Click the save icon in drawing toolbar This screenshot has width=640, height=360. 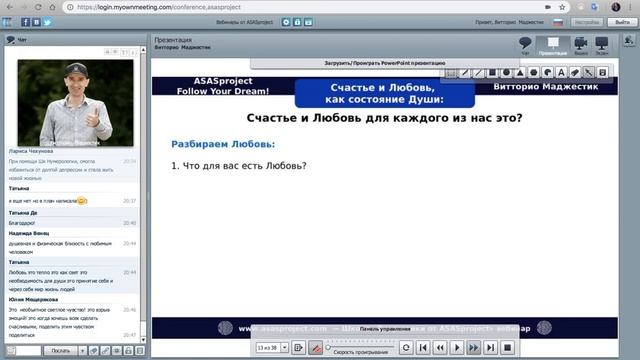coord(602,73)
